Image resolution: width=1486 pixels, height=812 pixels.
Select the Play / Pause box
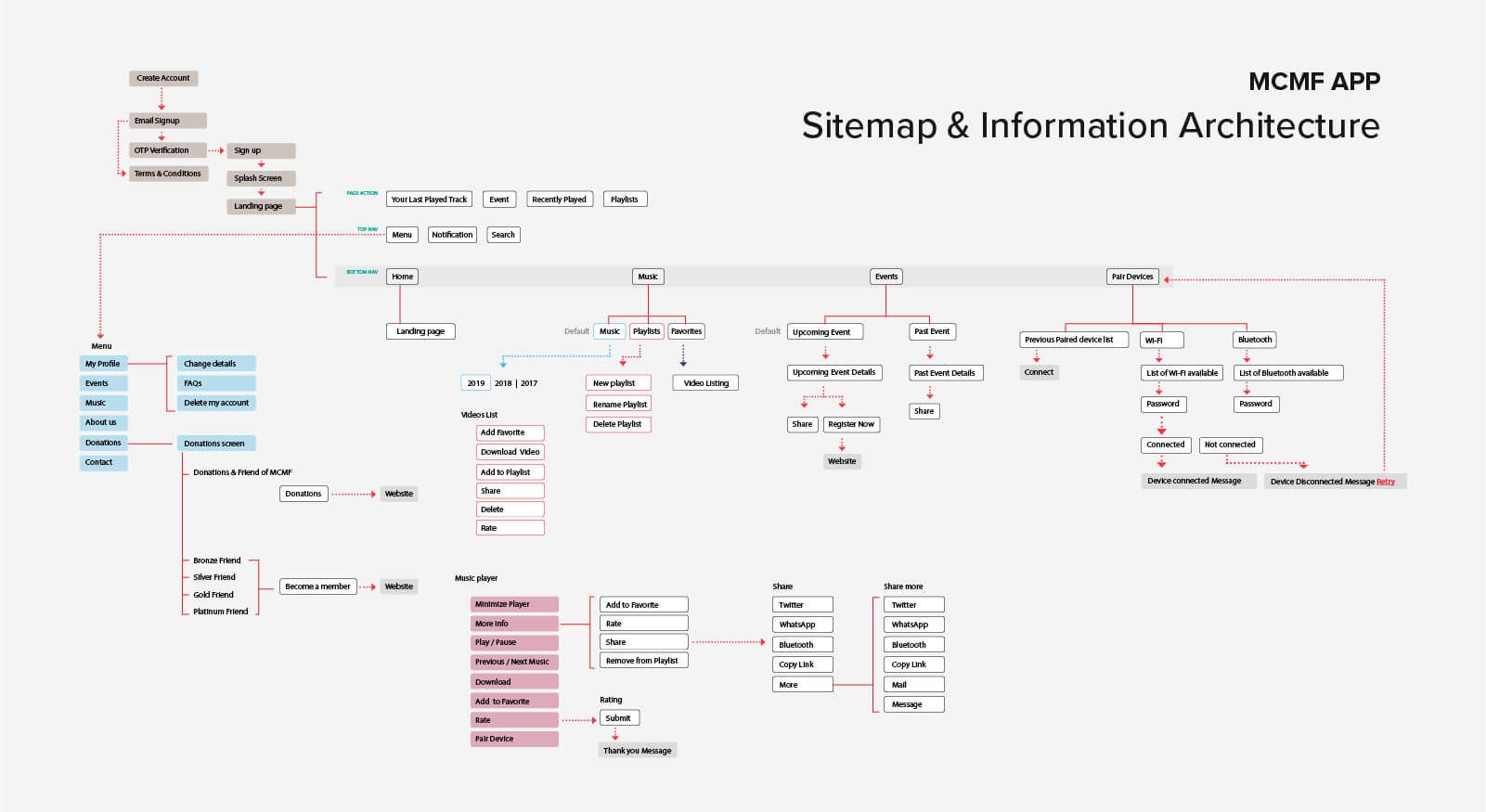pyautogui.click(x=514, y=642)
